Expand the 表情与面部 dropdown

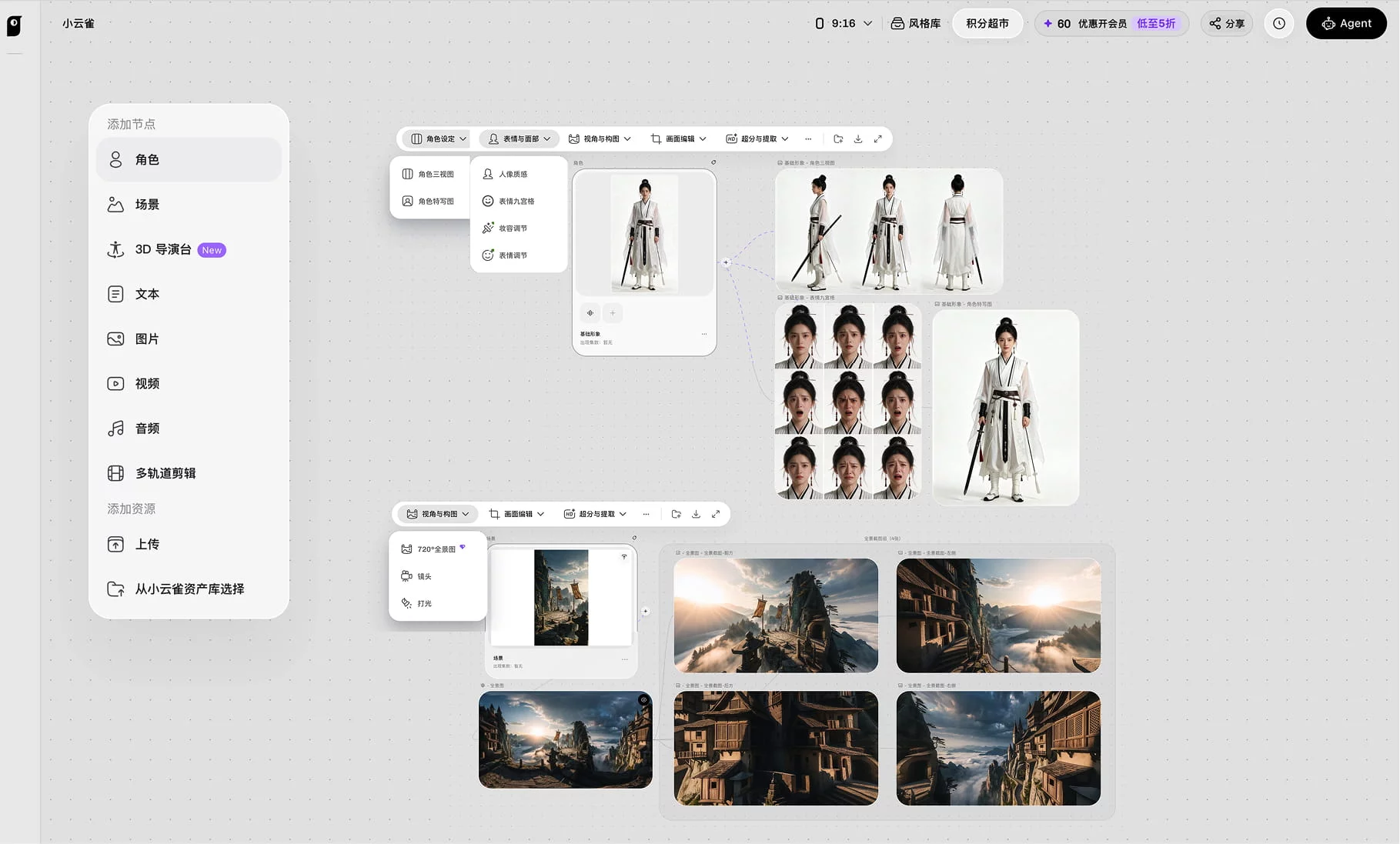(520, 138)
